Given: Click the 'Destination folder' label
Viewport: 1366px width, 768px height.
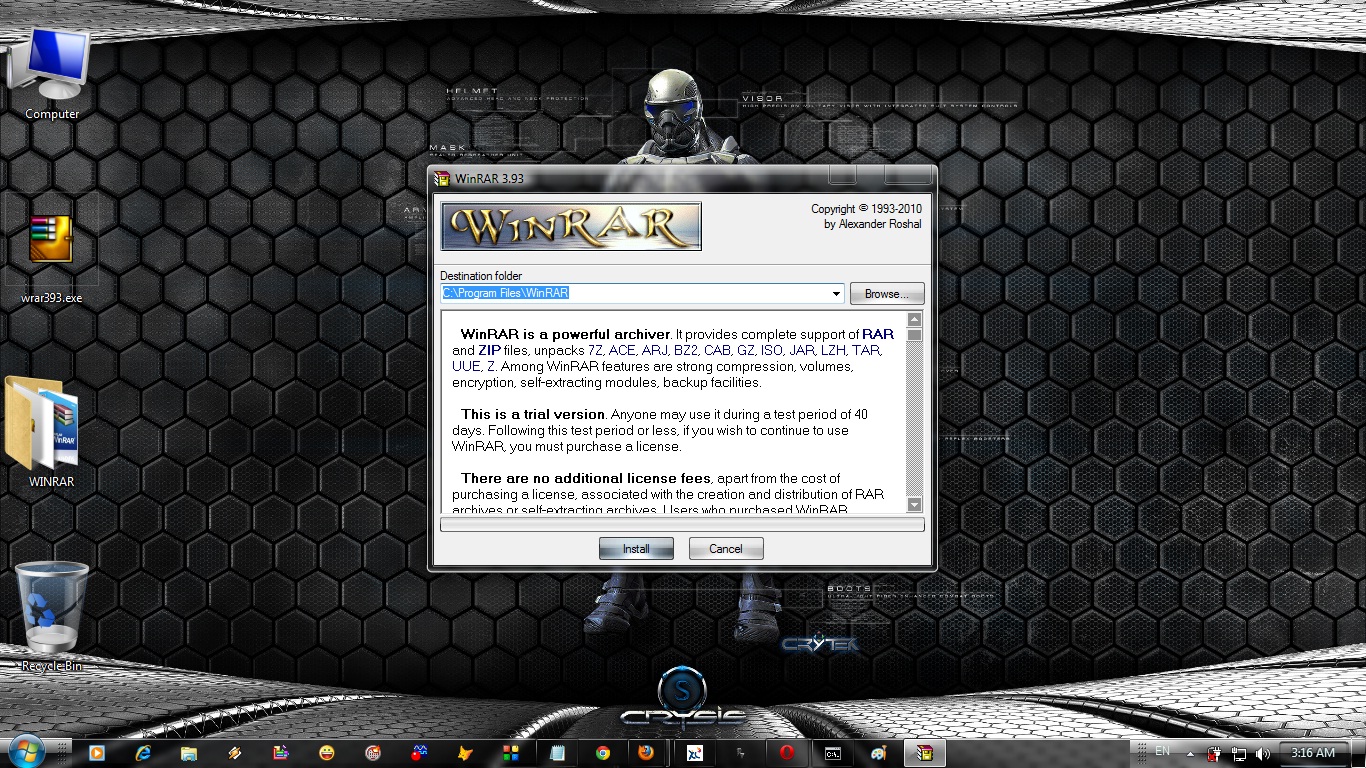Looking at the screenshot, I should click(x=481, y=276).
